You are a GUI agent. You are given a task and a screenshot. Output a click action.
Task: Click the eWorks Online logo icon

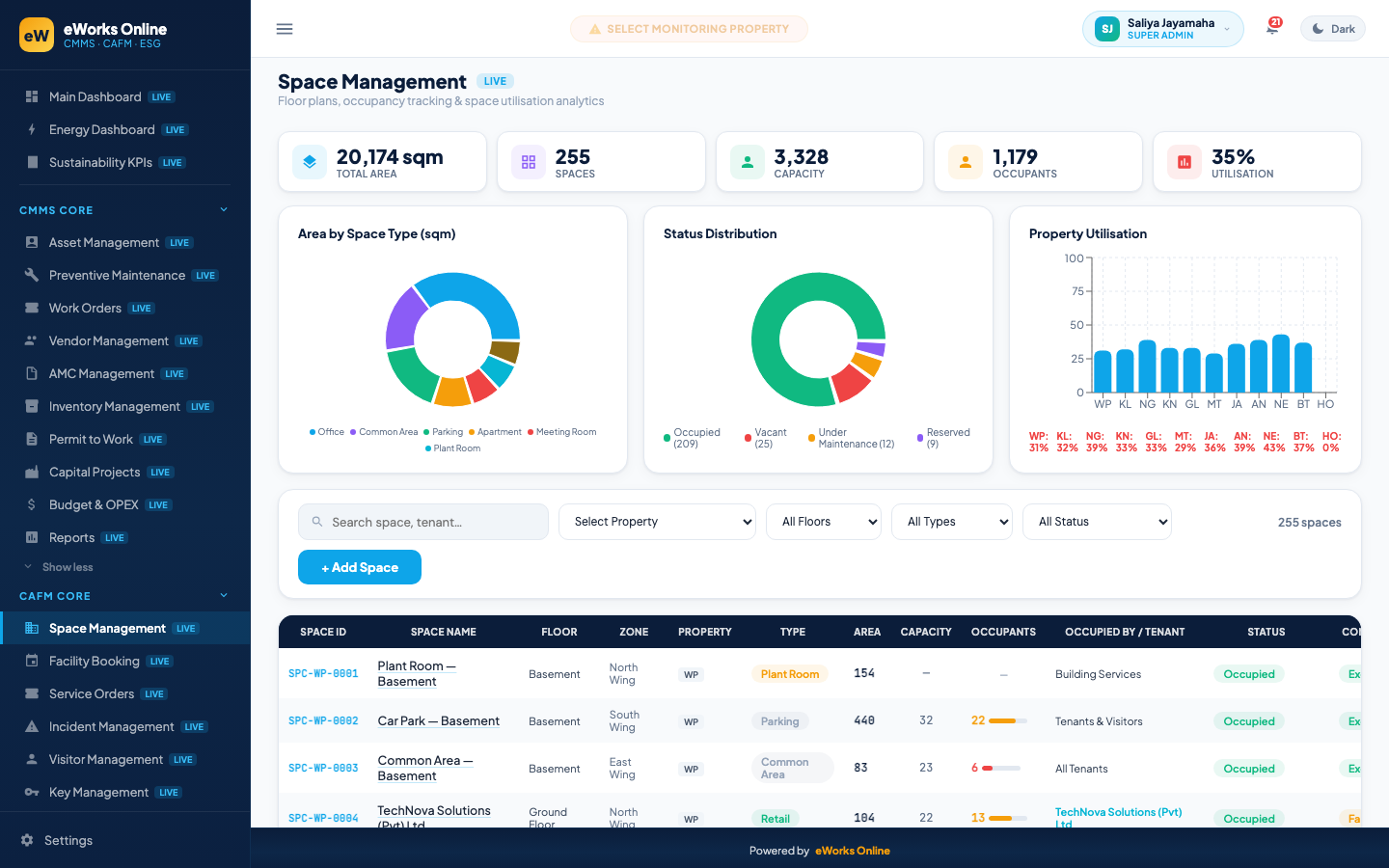37,35
